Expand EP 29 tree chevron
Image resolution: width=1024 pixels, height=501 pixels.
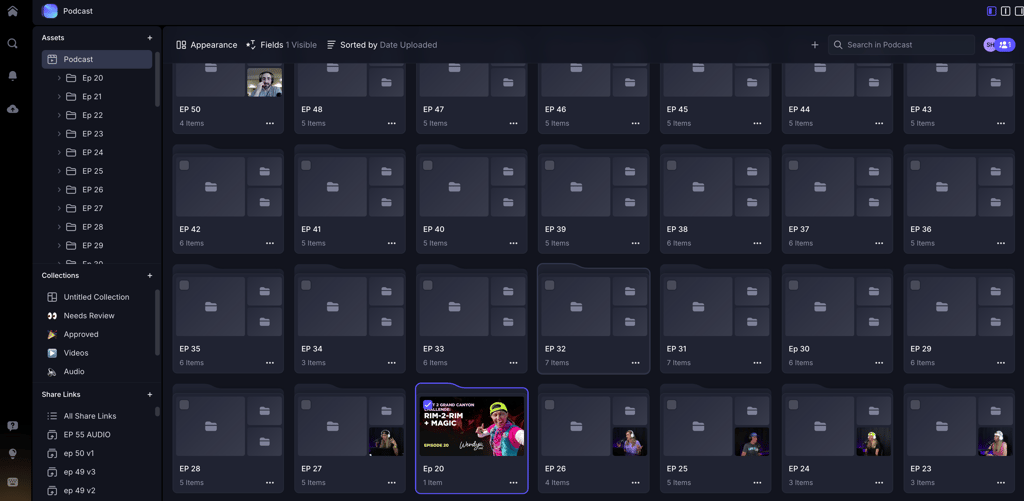pyautogui.click(x=59, y=246)
